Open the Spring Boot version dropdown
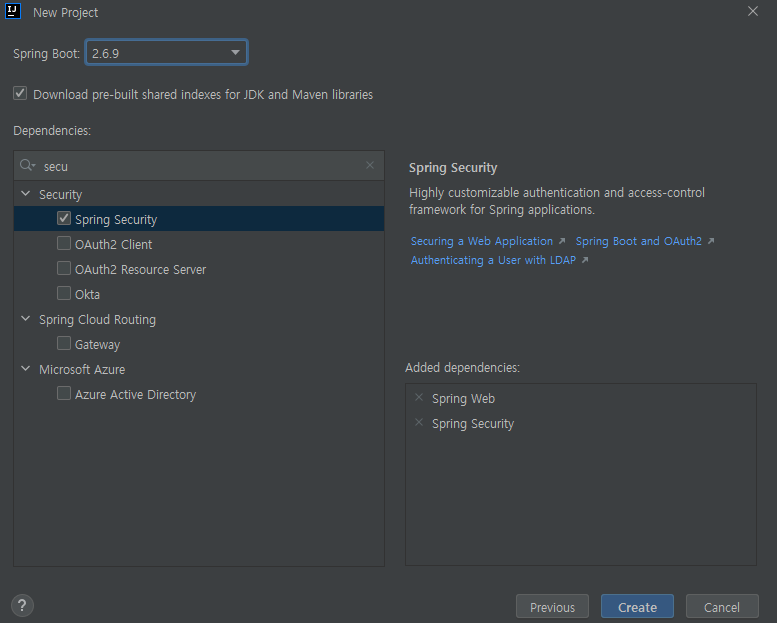The image size is (777, 623). coord(166,53)
